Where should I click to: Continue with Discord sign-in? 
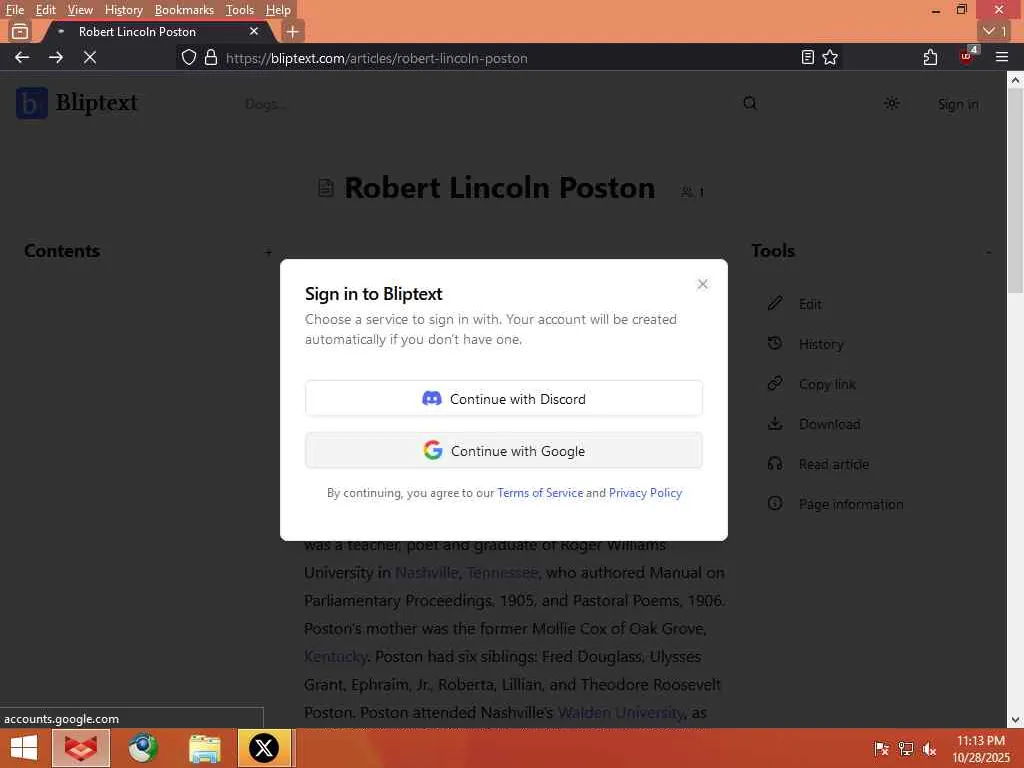click(x=504, y=398)
